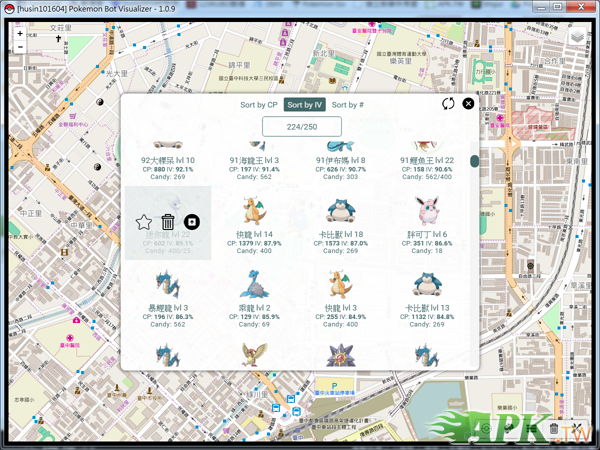Click the Pokémon list vertical scrollbar handle

(x=475, y=161)
